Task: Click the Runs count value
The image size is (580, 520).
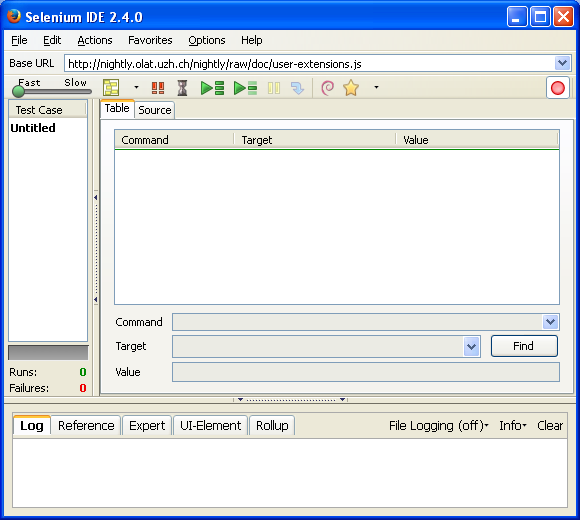Action: (83, 372)
